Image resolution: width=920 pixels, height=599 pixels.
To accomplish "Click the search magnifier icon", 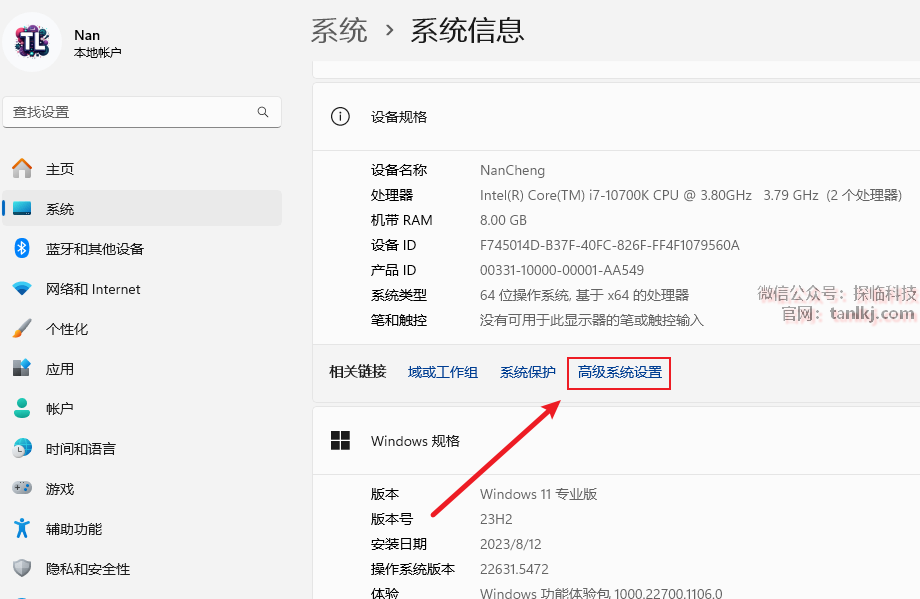I will click(263, 112).
